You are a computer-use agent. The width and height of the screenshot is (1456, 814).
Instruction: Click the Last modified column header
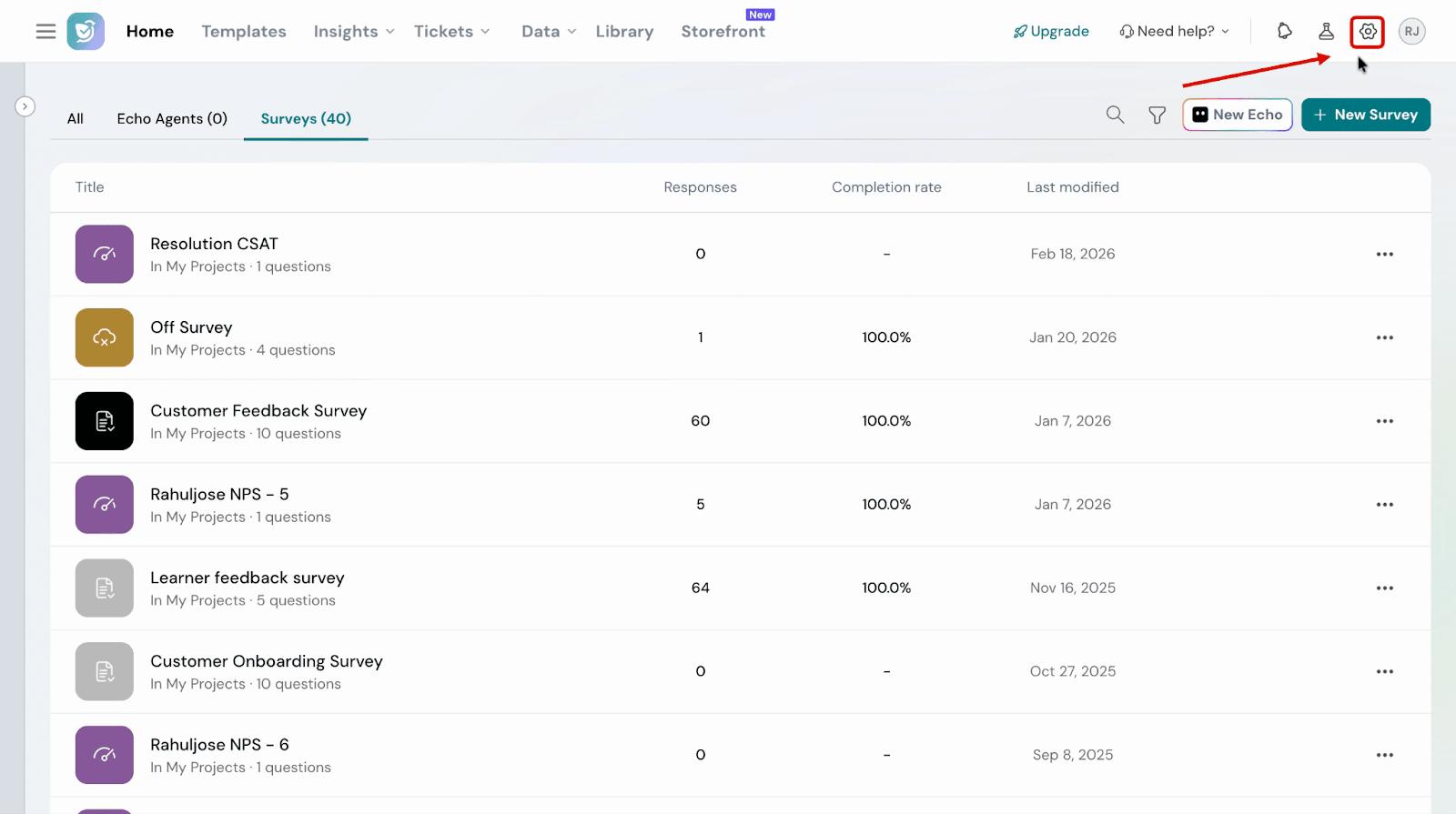pos(1073,187)
